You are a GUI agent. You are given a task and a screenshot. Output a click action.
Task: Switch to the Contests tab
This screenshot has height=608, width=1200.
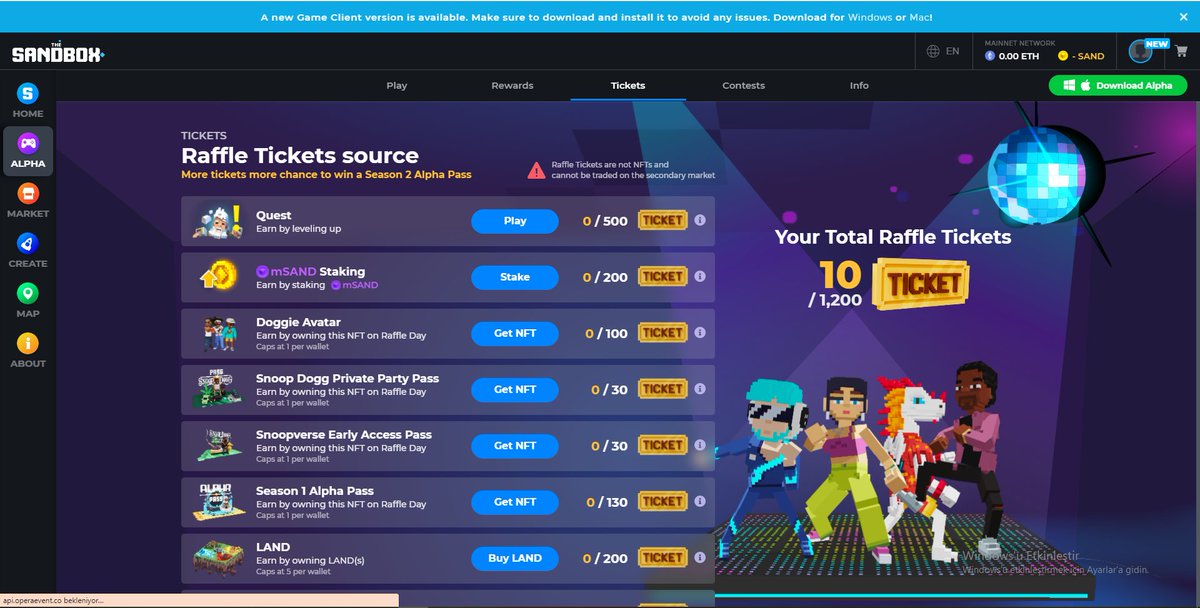coord(743,85)
